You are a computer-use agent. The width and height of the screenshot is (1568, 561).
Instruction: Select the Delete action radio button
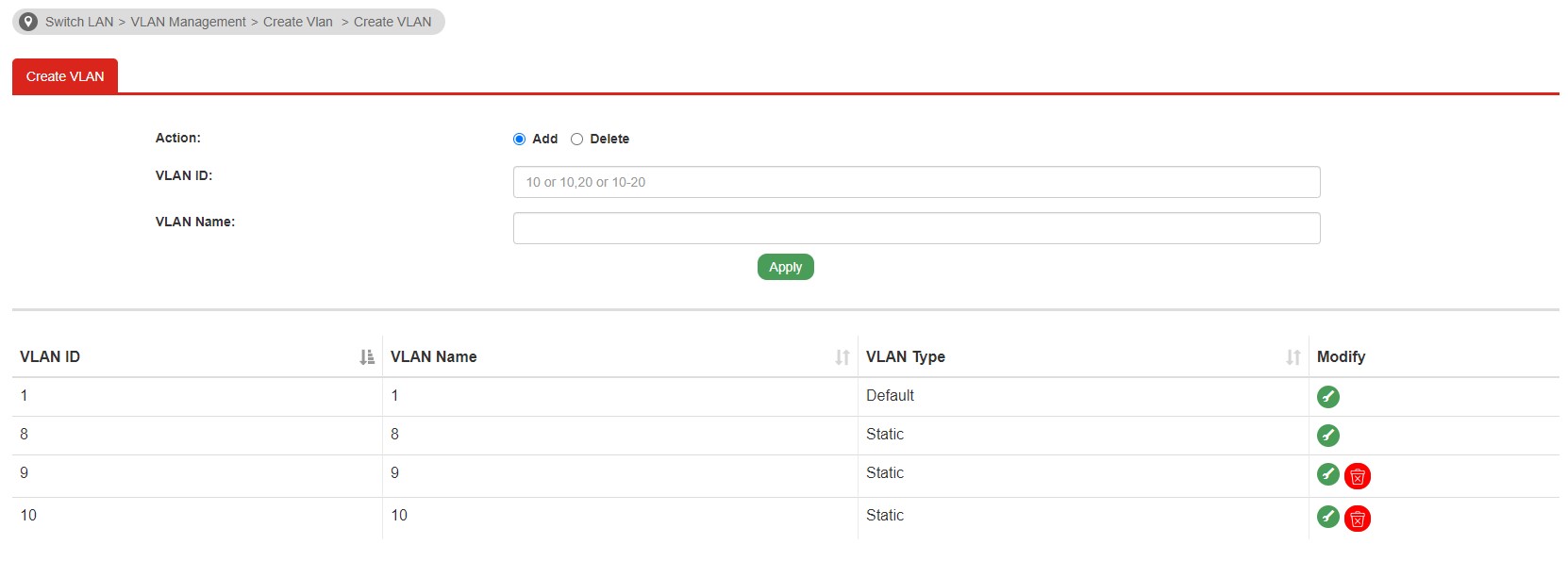[576, 140]
